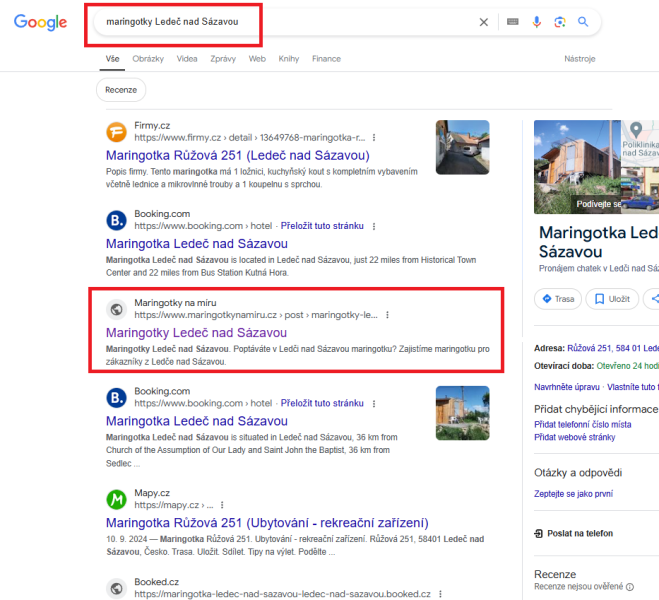Viewport: 659px width, 600px height.
Task: Click the green Mapy.cz favicon
Action: [x=116, y=499]
